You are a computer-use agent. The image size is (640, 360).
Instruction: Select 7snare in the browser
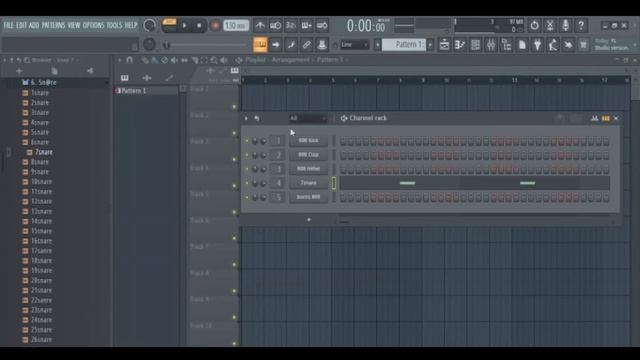click(44, 152)
